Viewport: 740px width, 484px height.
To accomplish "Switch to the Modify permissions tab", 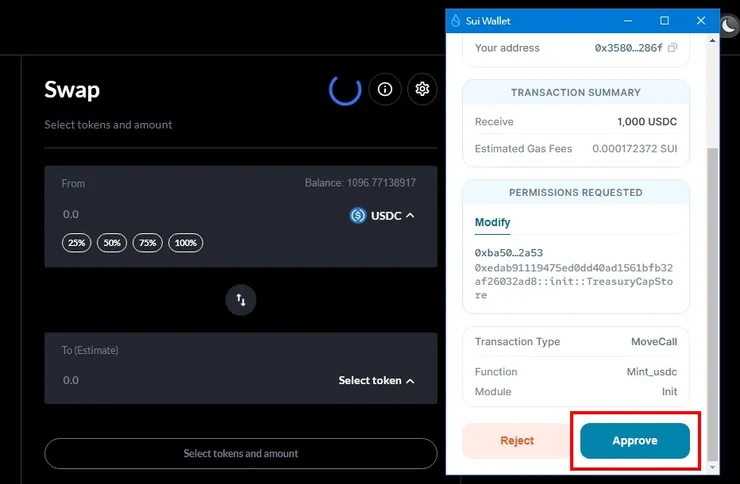I will [x=492, y=222].
